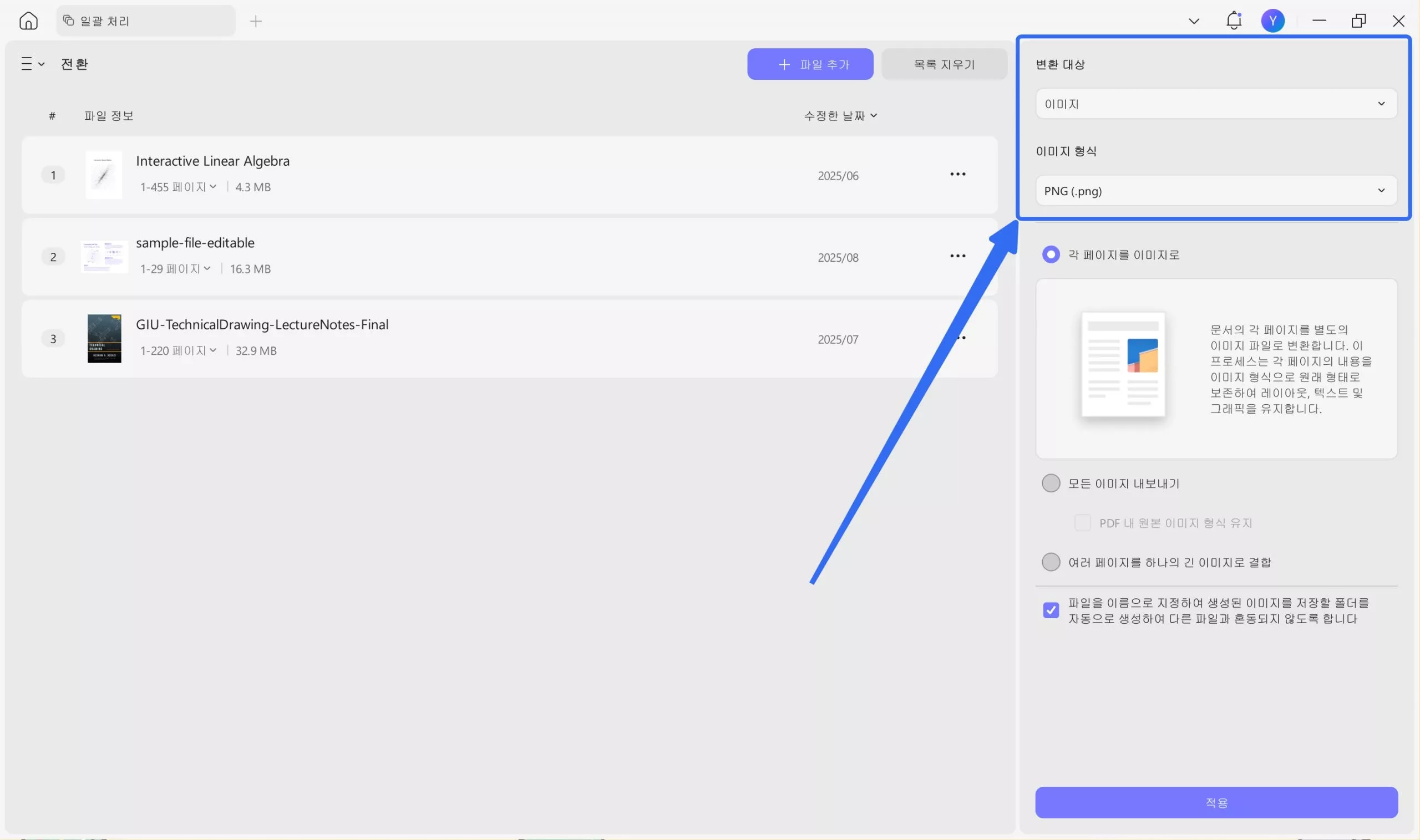
Task: Open the PNG (.png) image format dropdown
Action: (1216, 191)
